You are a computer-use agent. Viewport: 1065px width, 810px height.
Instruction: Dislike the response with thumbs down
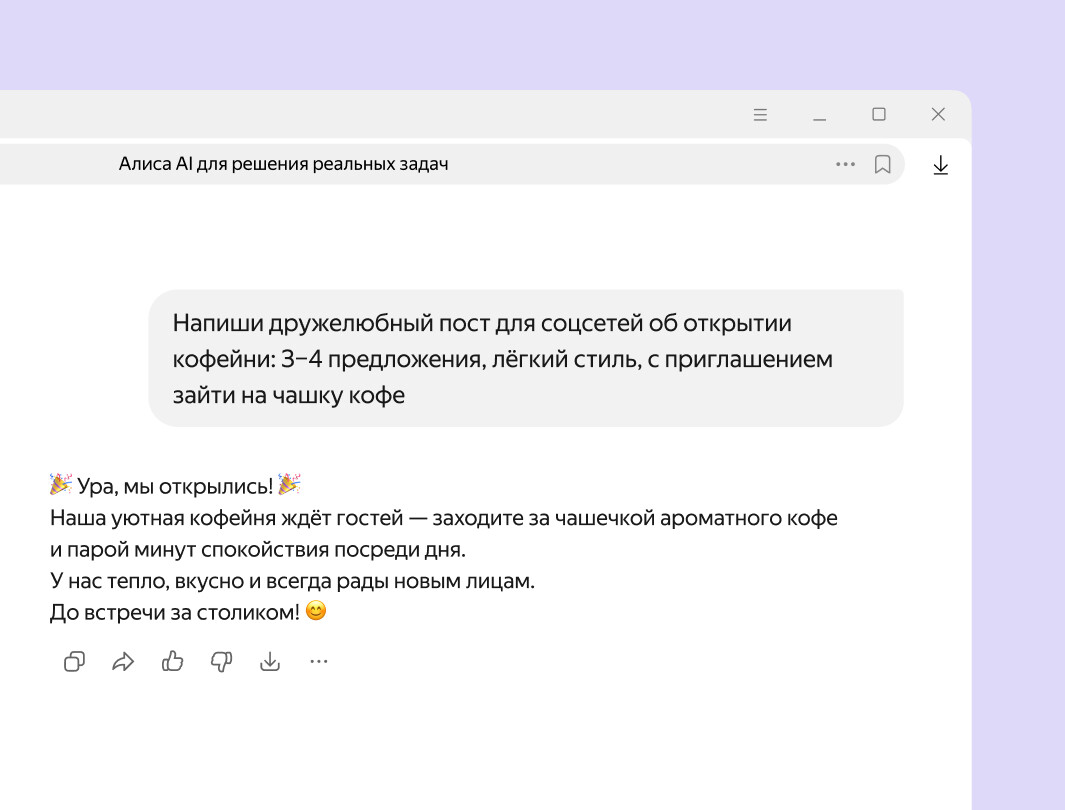pyautogui.click(x=221, y=661)
